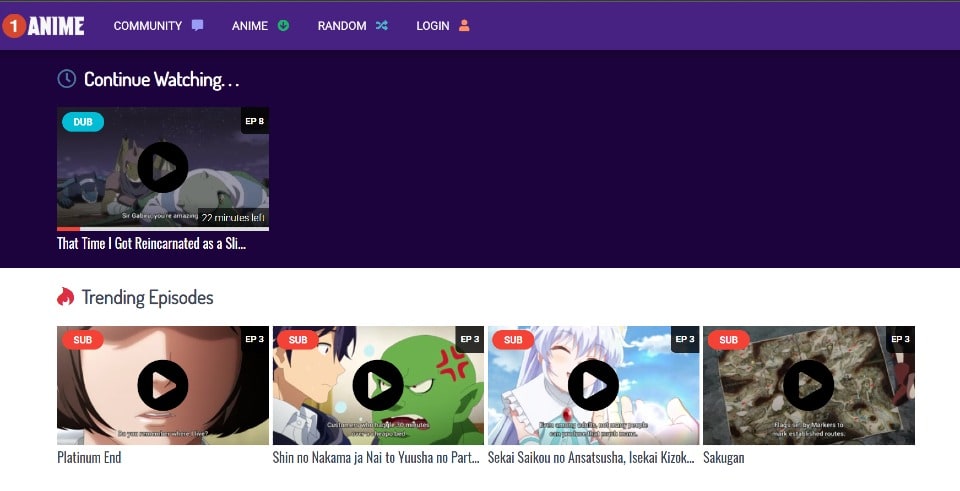Open the 'Sekai Saikou no Ansatsusha' title link
The width and height of the screenshot is (960, 491).
pos(591,457)
